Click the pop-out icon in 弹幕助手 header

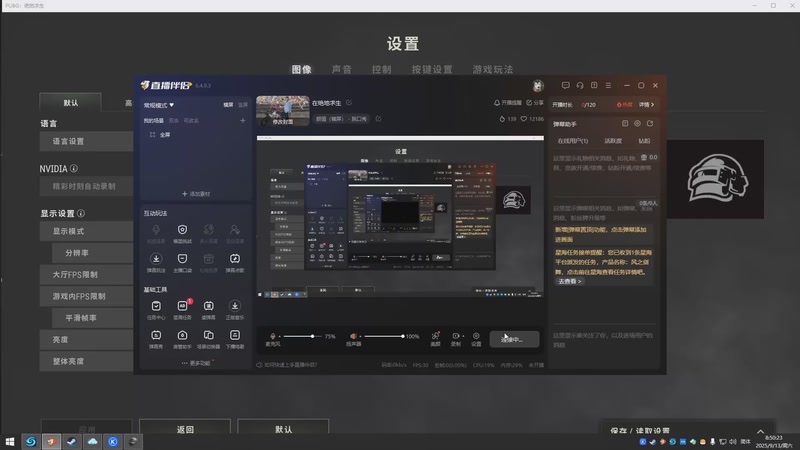pos(650,123)
